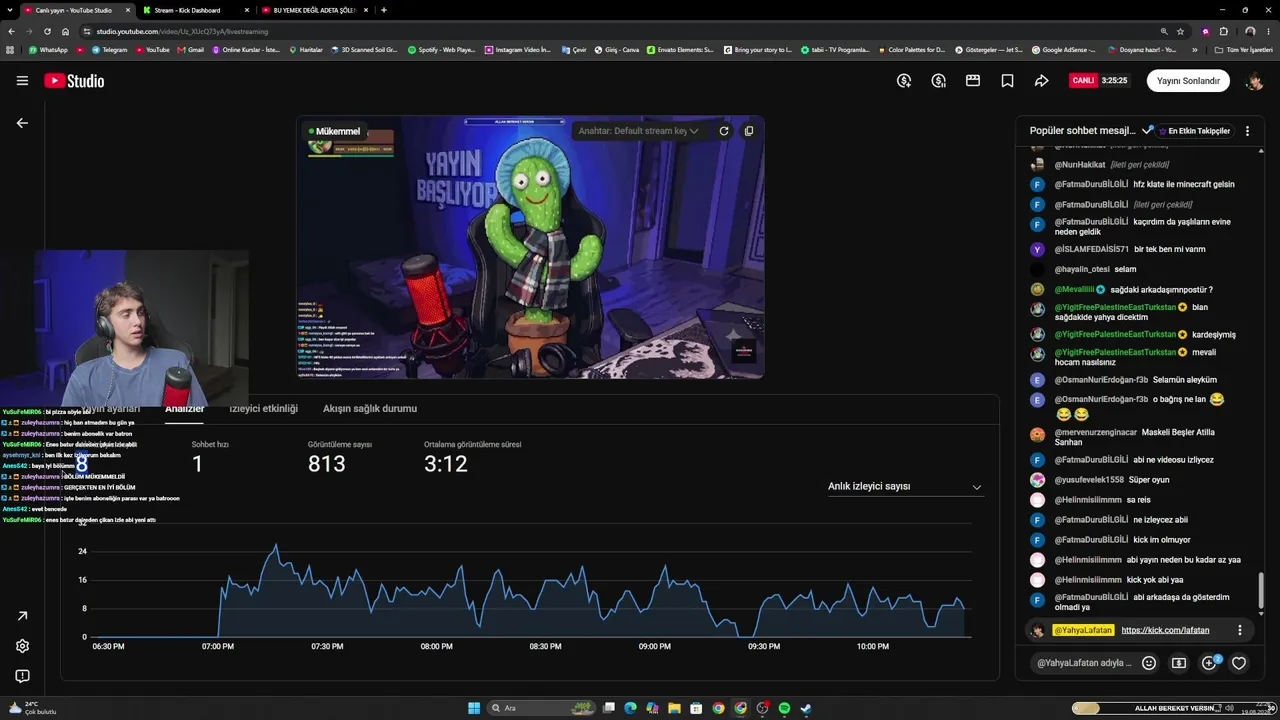Switch to the Analizler tab

[x=184, y=408]
